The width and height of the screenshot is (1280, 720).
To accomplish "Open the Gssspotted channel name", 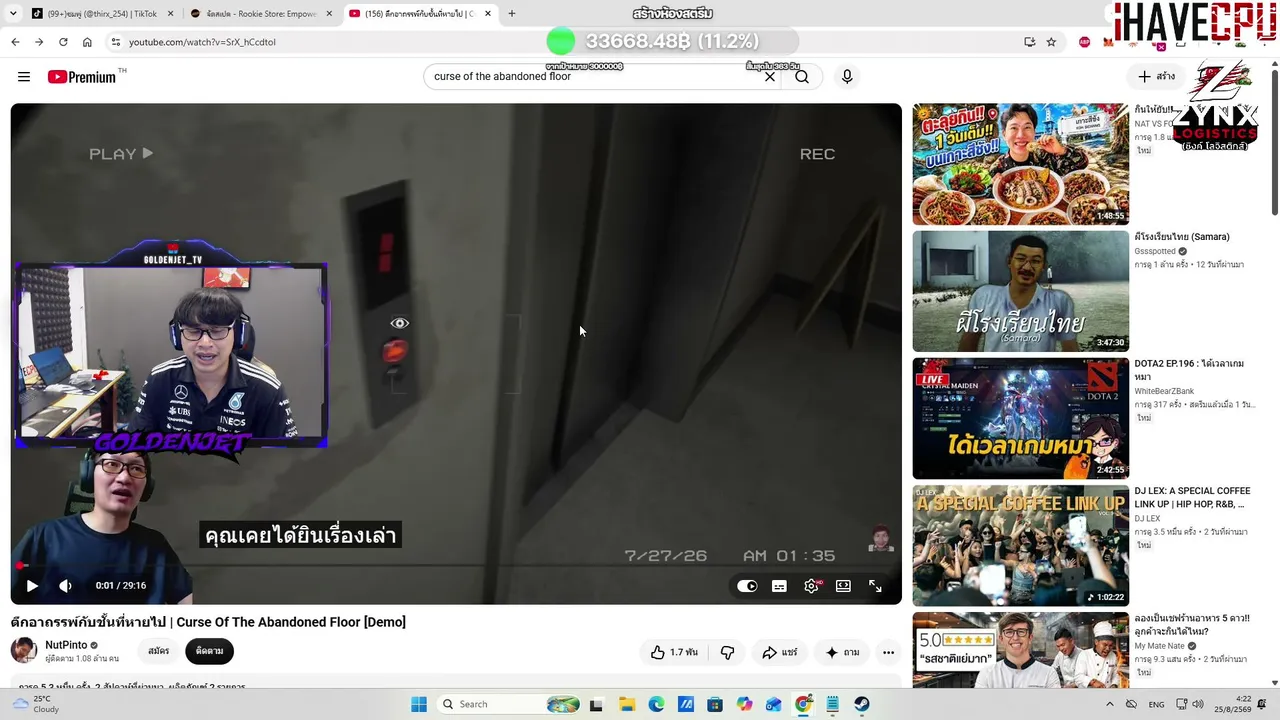I will (x=1154, y=251).
